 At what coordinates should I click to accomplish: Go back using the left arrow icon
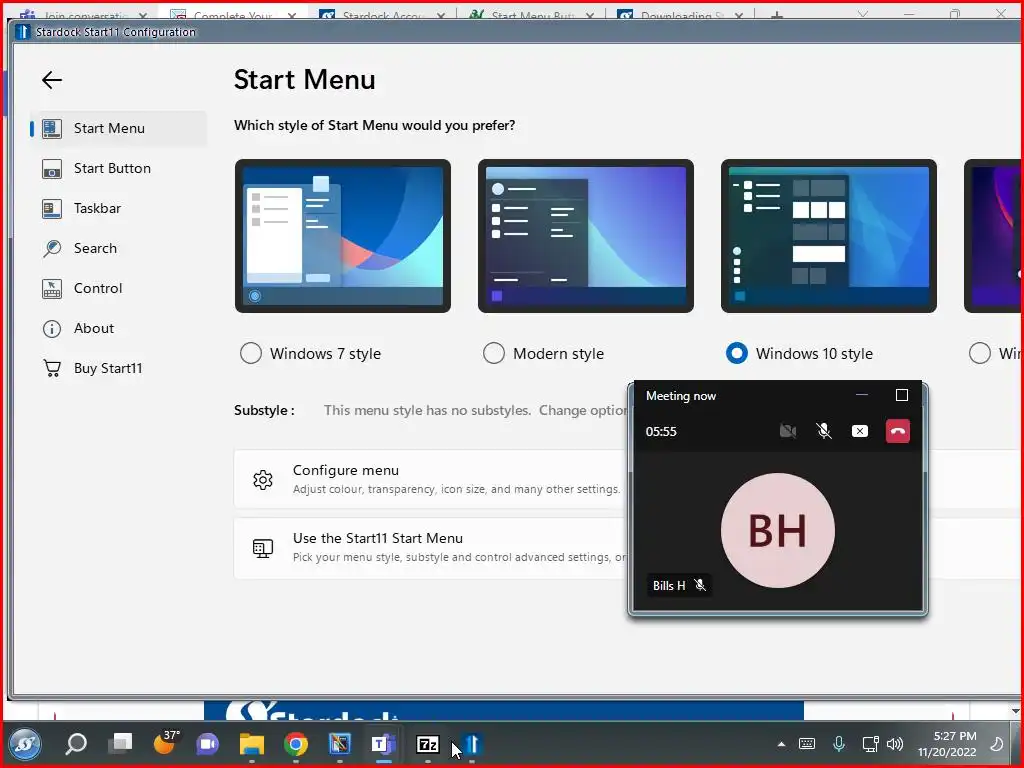pos(52,80)
